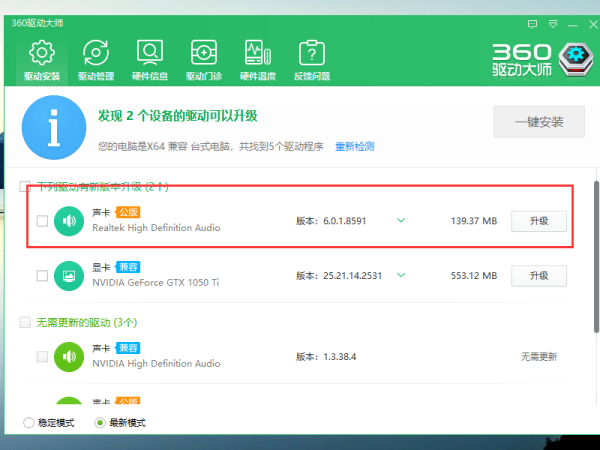Open the 驱动管理 icon in the toolbar
Image resolution: width=600 pixels, height=450 pixels.
pos(96,59)
